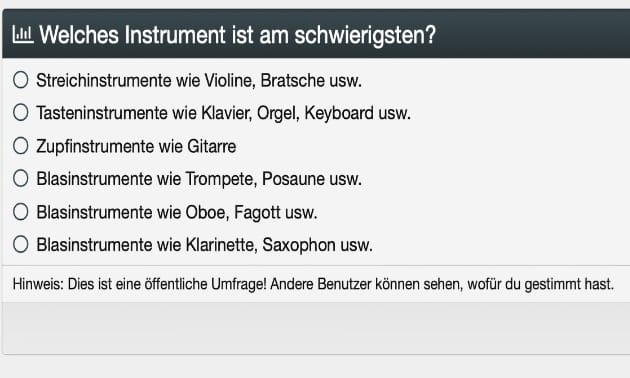Click the poll bar chart icon
Image resolution: width=630 pixels, height=378 pixels.
coord(22,35)
